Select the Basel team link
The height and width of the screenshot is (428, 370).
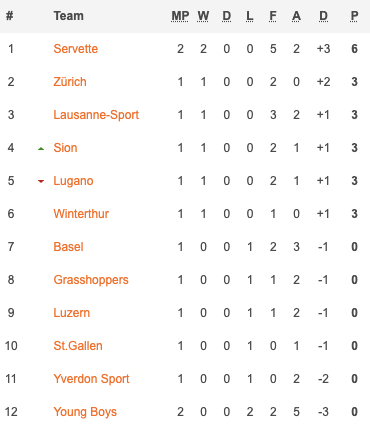click(68, 247)
